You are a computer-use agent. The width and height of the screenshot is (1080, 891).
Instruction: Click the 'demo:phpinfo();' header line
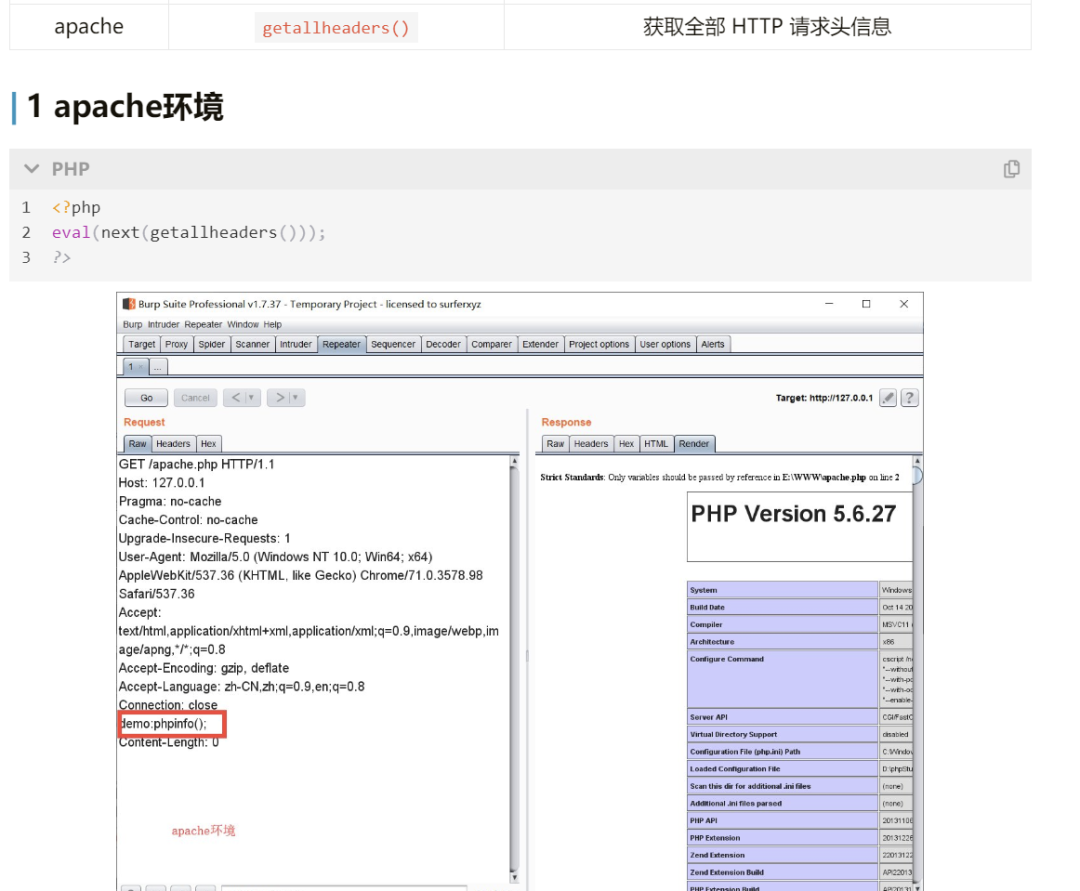click(163, 724)
